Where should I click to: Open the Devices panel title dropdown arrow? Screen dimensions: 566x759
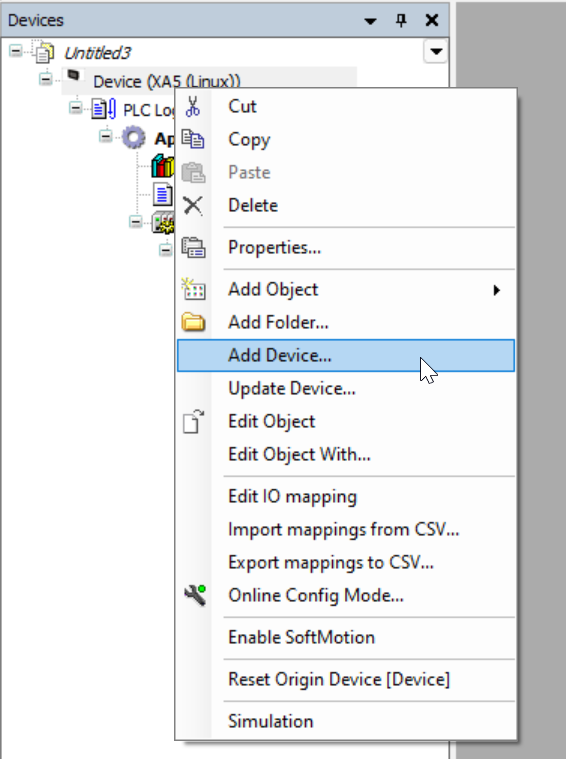point(370,21)
